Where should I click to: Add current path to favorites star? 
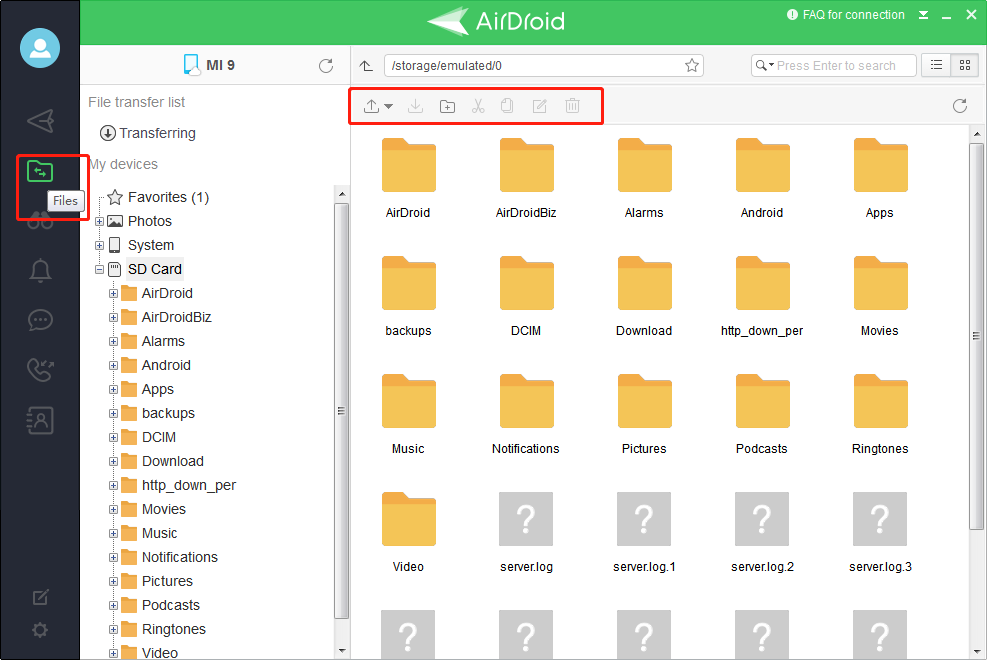(x=691, y=66)
